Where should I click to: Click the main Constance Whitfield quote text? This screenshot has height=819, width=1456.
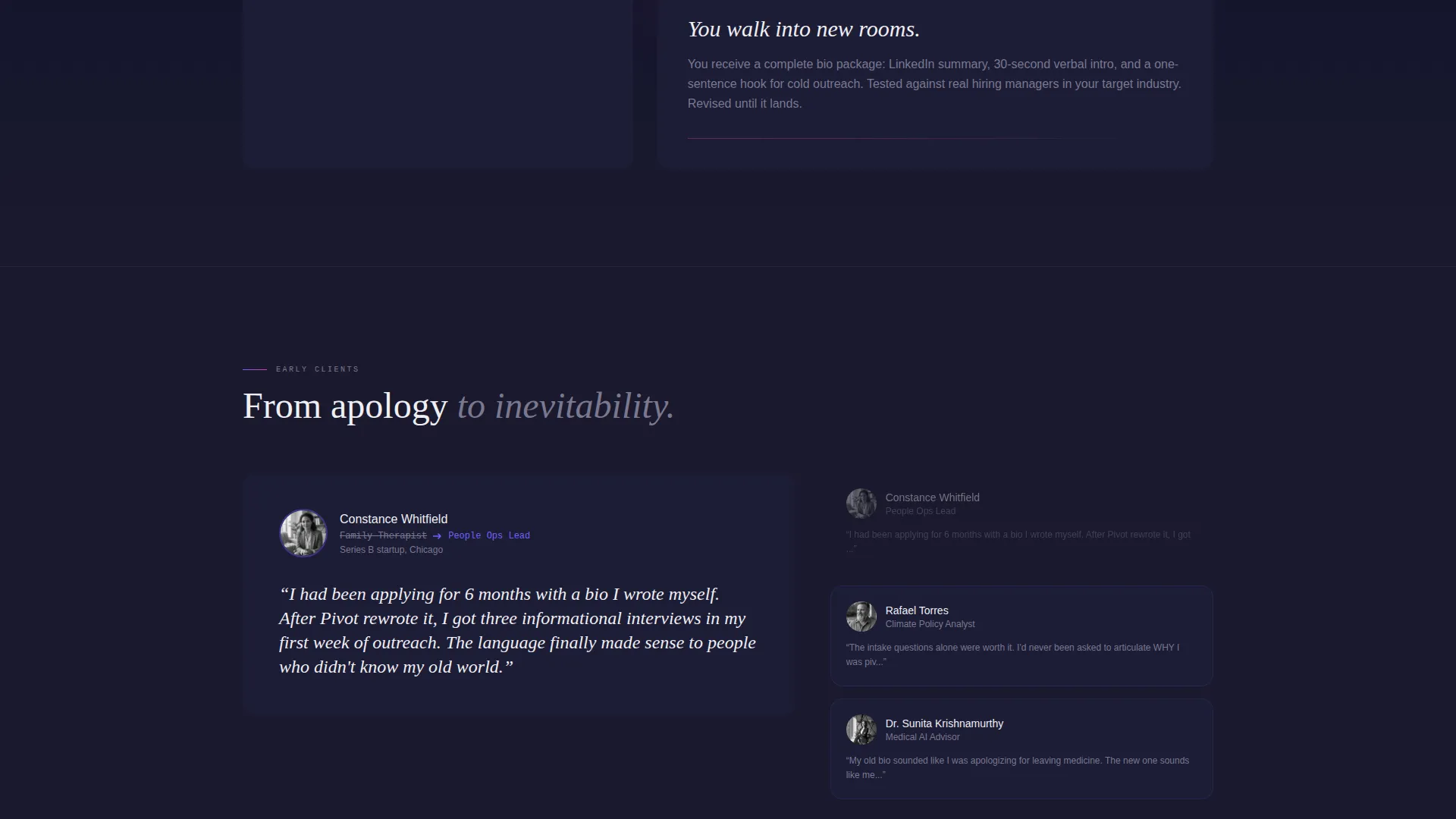[x=517, y=630]
